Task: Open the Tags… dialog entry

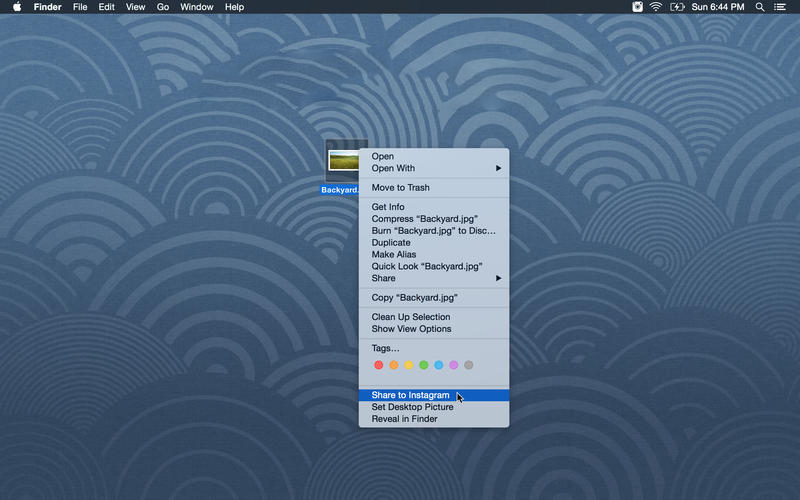Action: [x=385, y=348]
